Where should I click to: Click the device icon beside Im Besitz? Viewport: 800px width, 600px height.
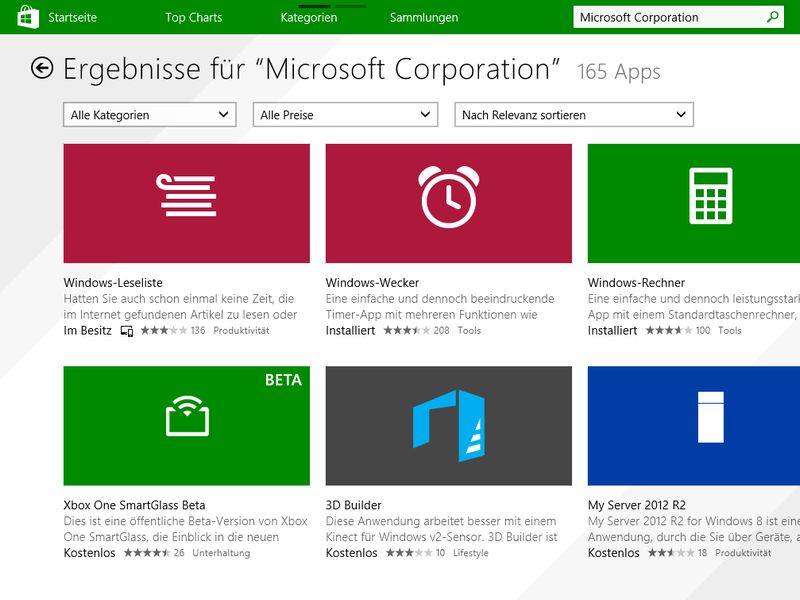click(x=127, y=331)
